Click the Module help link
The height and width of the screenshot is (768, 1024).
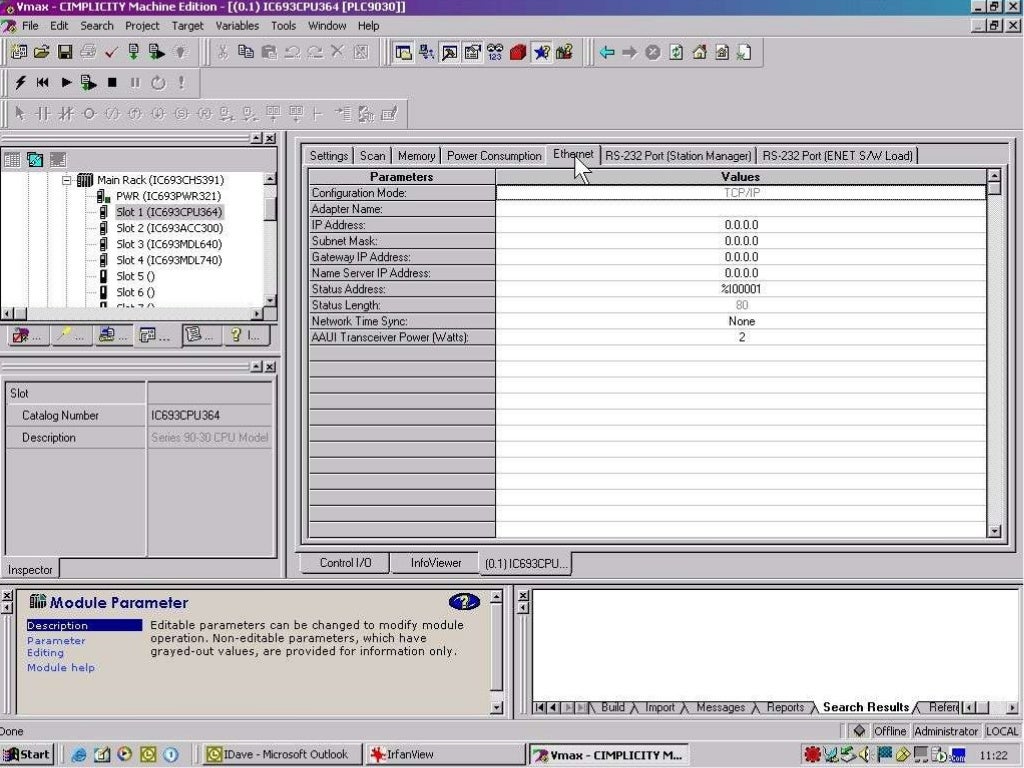(61, 668)
